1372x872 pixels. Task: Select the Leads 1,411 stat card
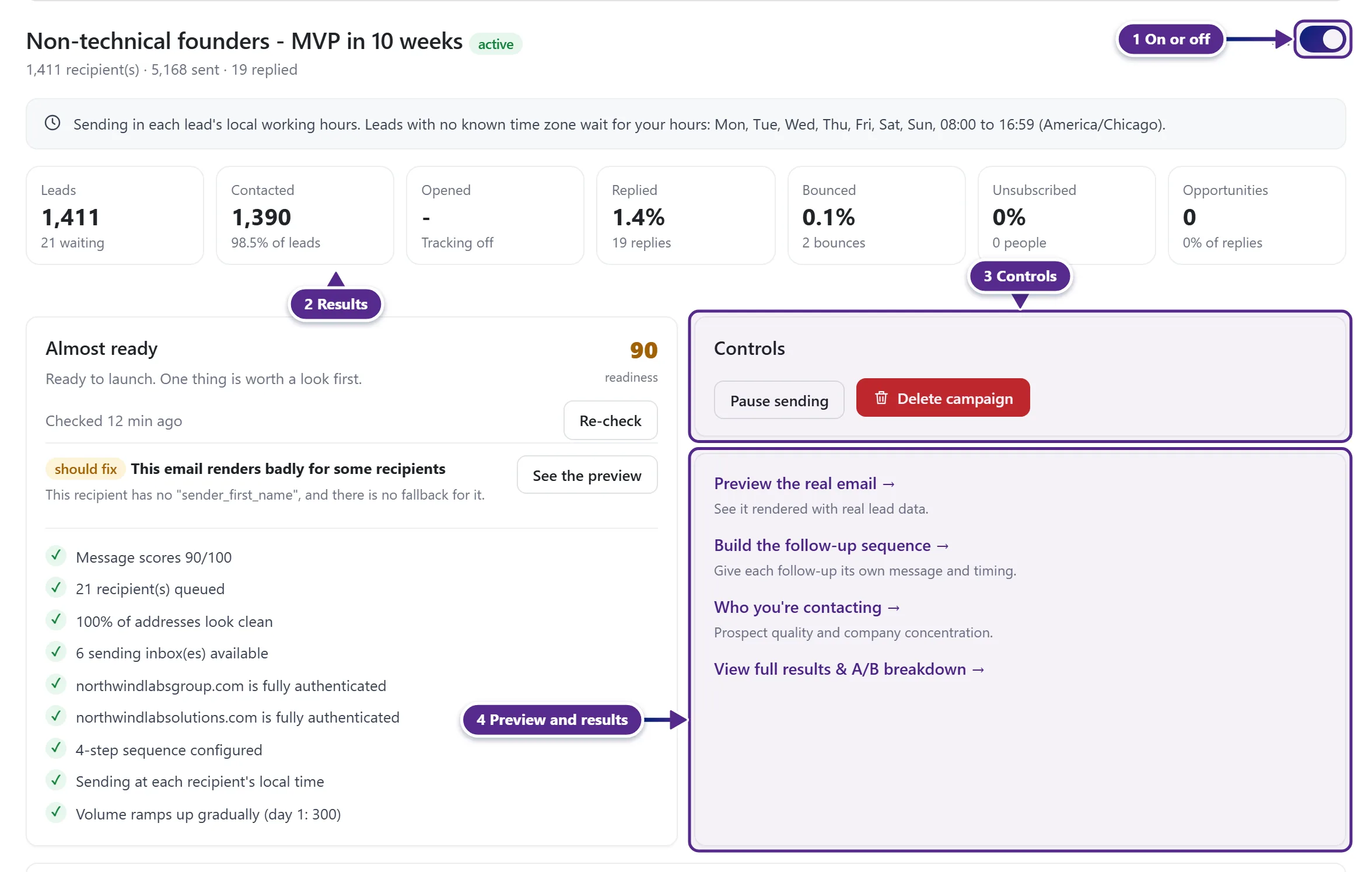[115, 215]
